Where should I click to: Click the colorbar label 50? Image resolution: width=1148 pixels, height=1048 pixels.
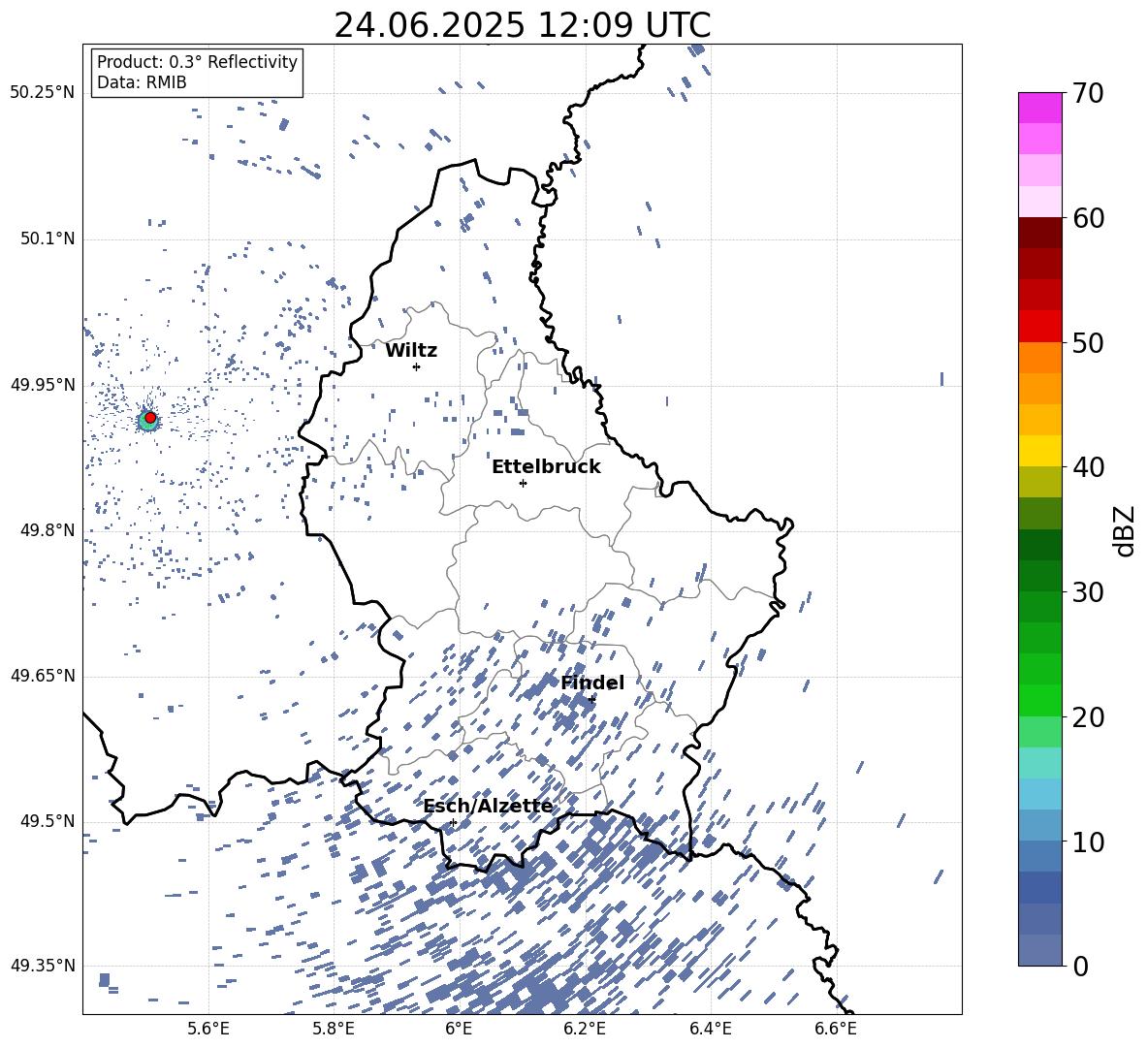pyautogui.click(x=1088, y=342)
